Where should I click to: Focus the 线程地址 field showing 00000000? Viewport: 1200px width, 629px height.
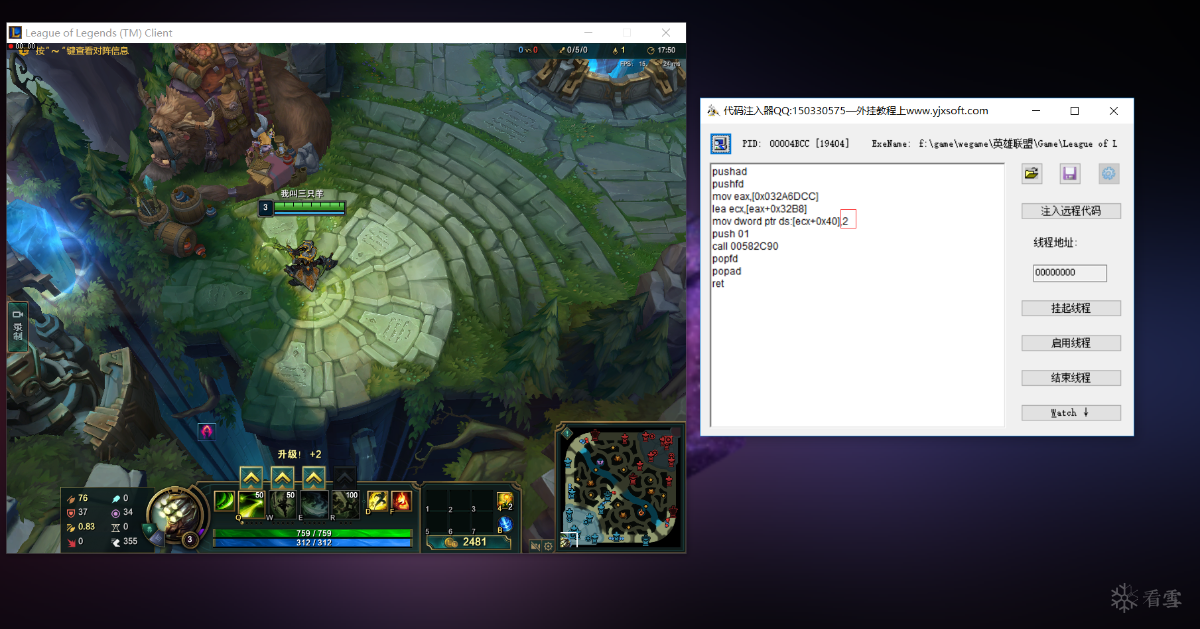1070,273
